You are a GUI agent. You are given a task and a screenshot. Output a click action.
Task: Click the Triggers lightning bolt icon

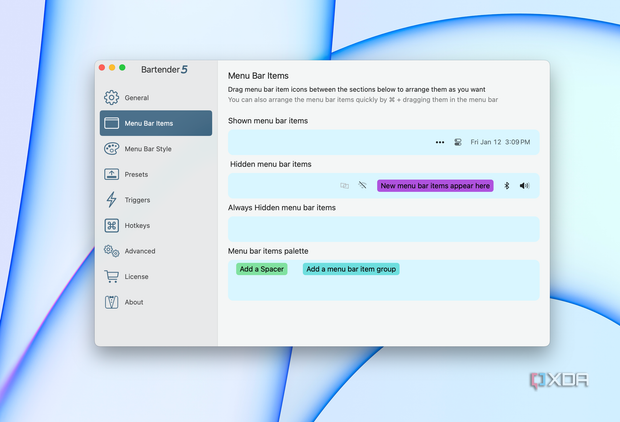[x=112, y=200]
